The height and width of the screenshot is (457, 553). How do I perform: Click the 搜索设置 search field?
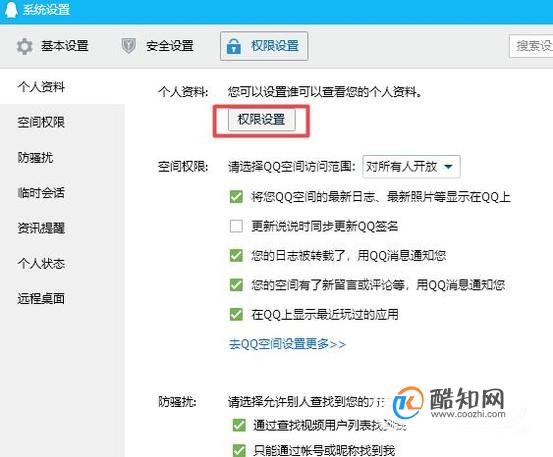pos(531,46)
